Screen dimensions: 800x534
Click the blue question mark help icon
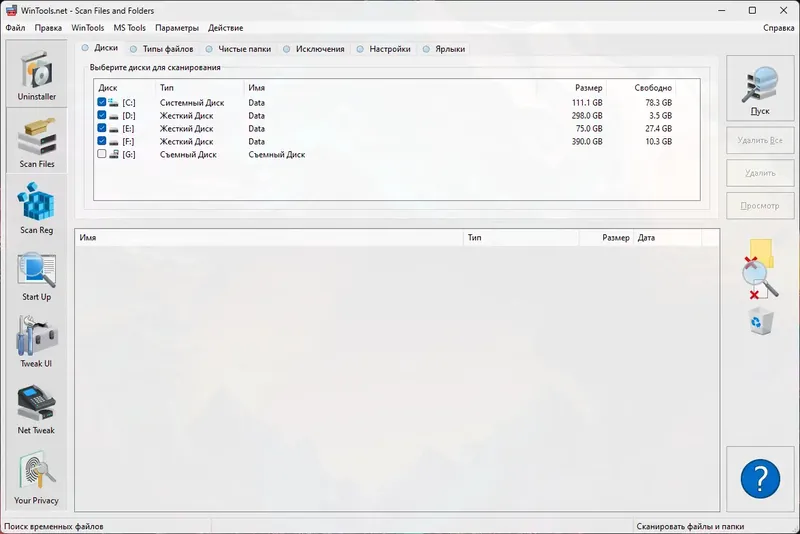click(x=760, y=479)
